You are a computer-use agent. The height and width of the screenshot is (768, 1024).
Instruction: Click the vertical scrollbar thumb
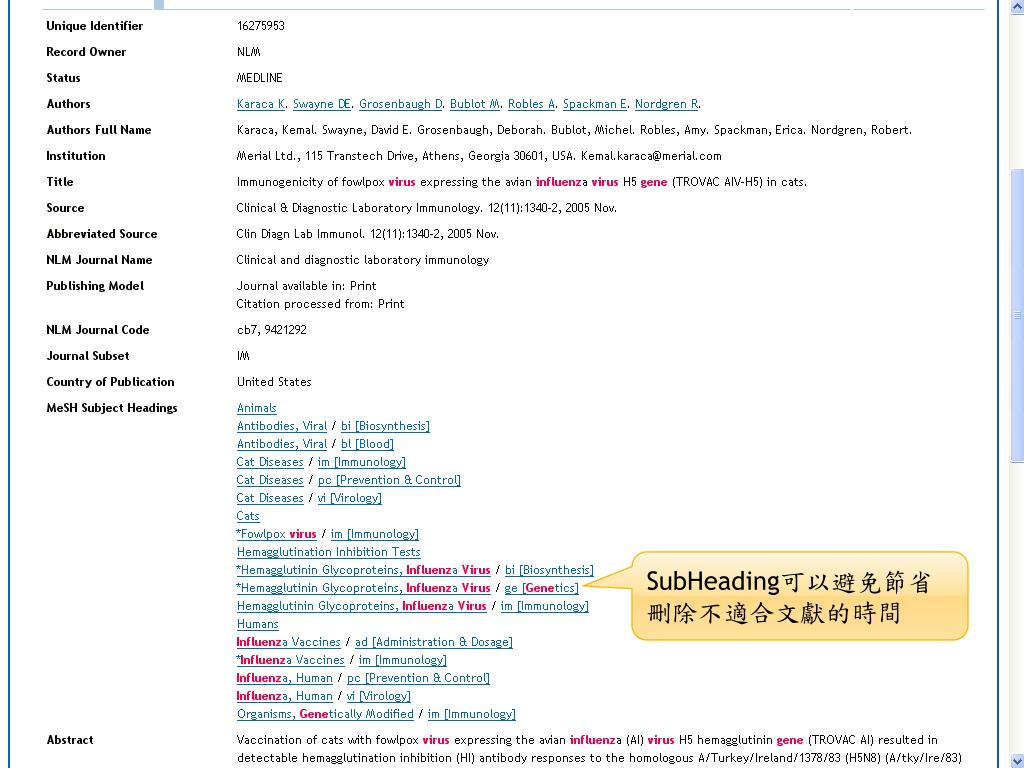click(x=1017, y=315)
